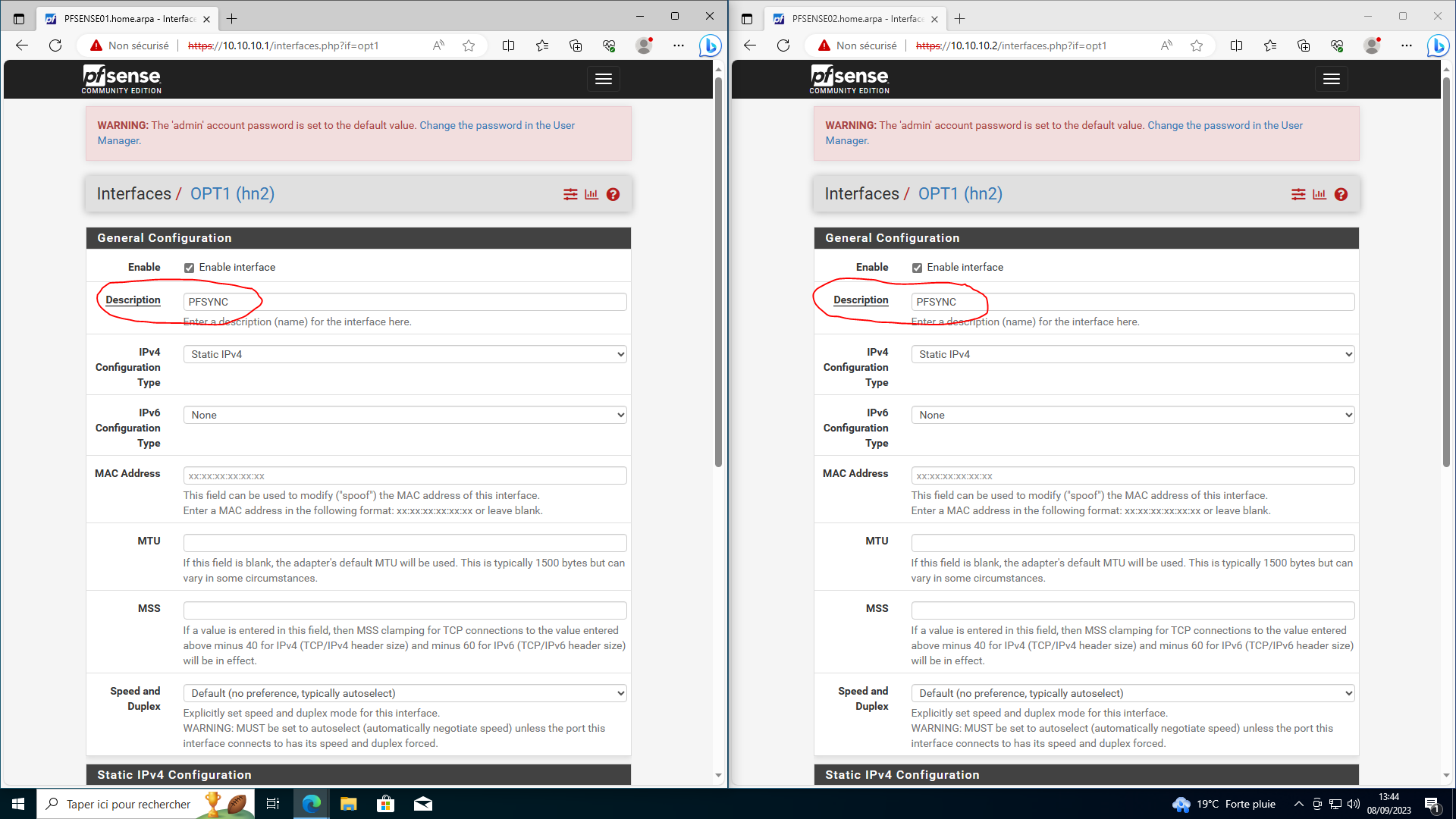Click help icon in right OPT1 header
Viewport: 1456px width, 819px height.
[1341, 195]
